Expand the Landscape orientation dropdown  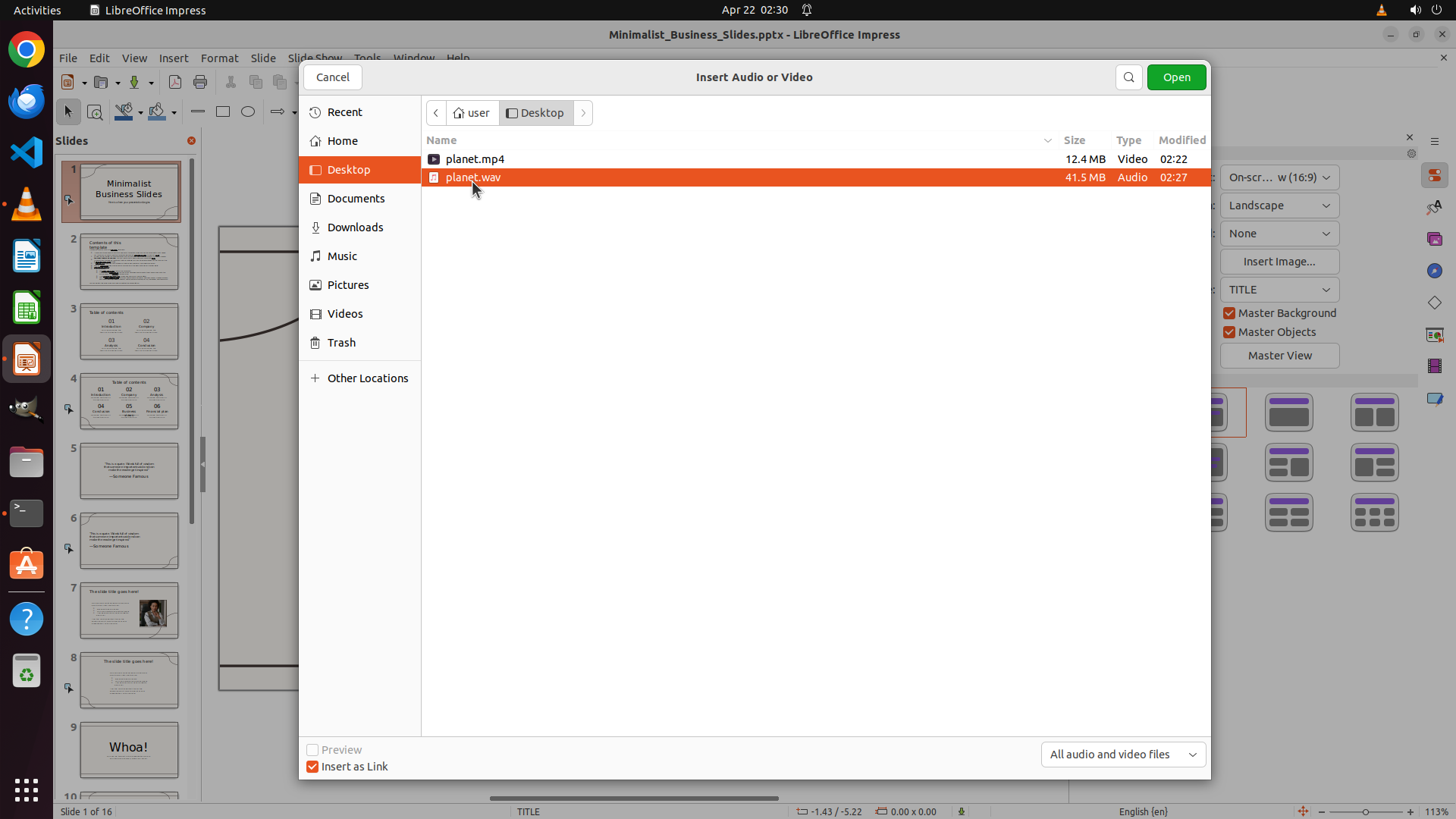pos(1279,206)
